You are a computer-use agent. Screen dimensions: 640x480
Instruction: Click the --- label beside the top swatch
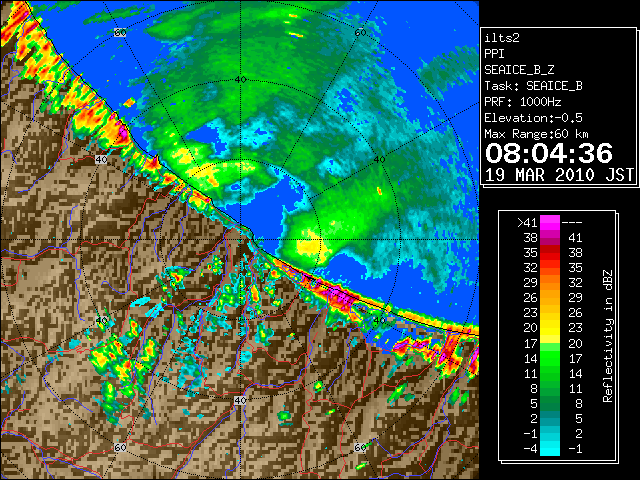[572, 223]
